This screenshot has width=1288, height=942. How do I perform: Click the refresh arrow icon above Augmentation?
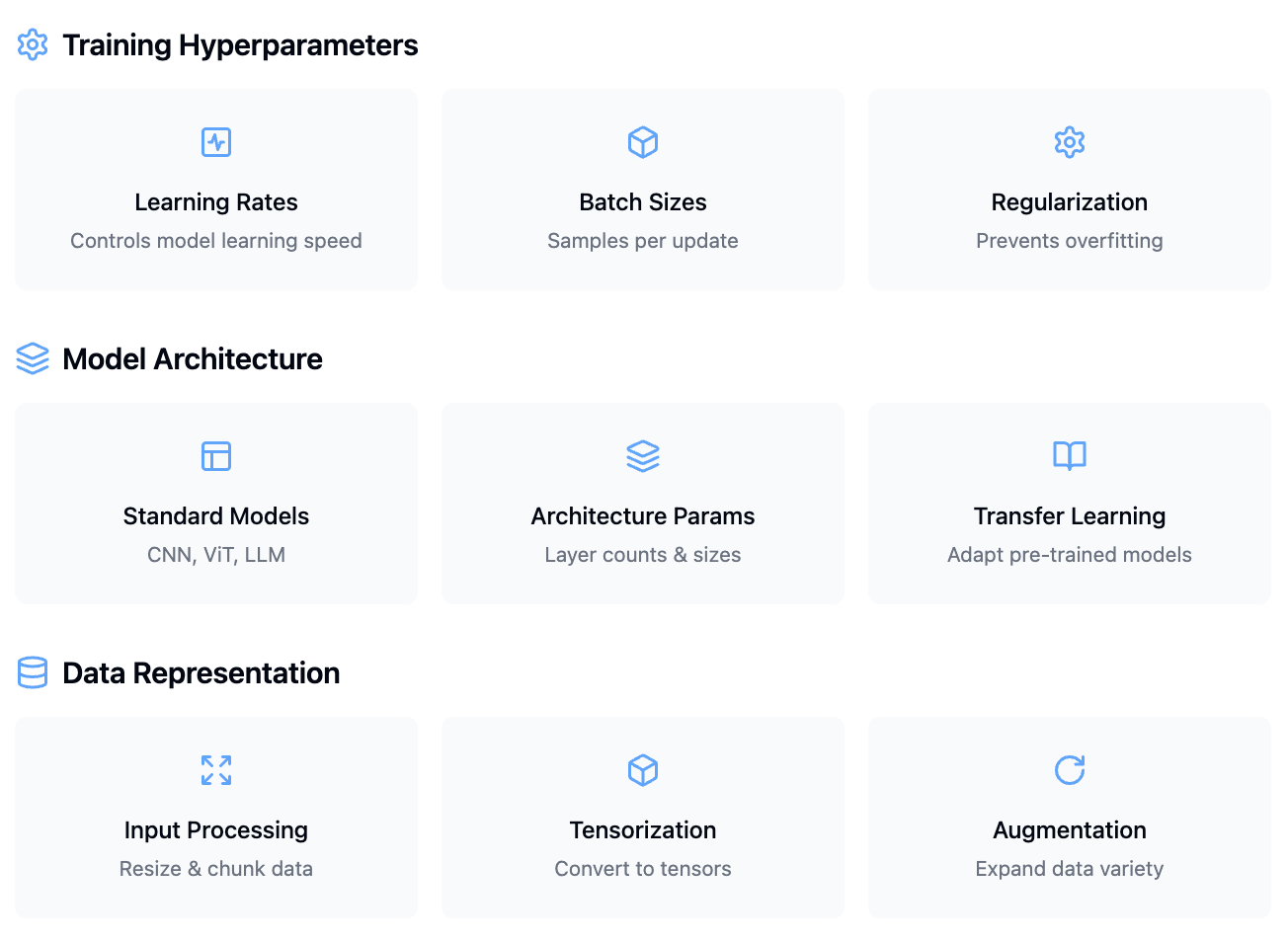[1070, 770]
